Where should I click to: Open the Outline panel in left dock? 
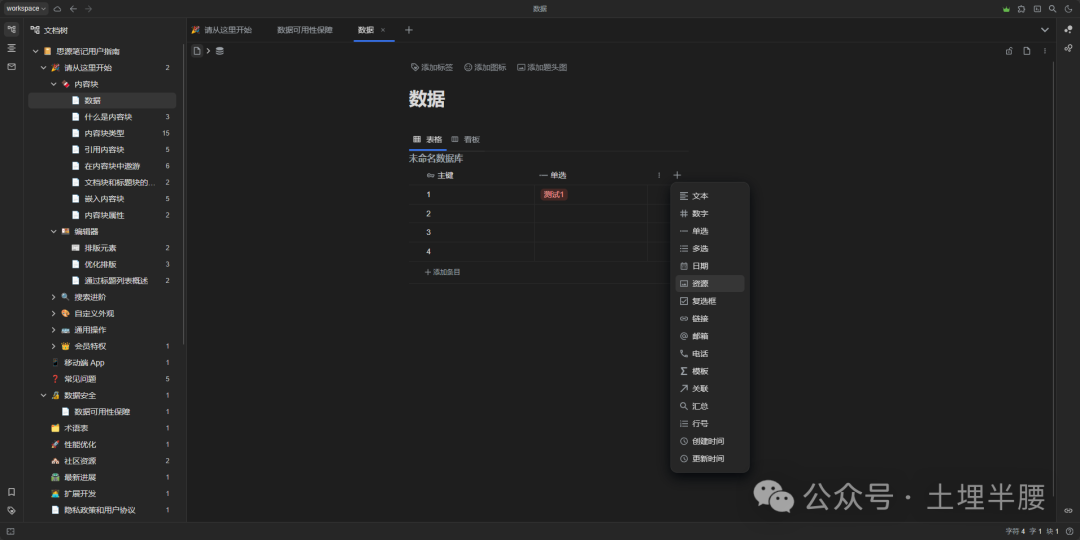(12, 48)
